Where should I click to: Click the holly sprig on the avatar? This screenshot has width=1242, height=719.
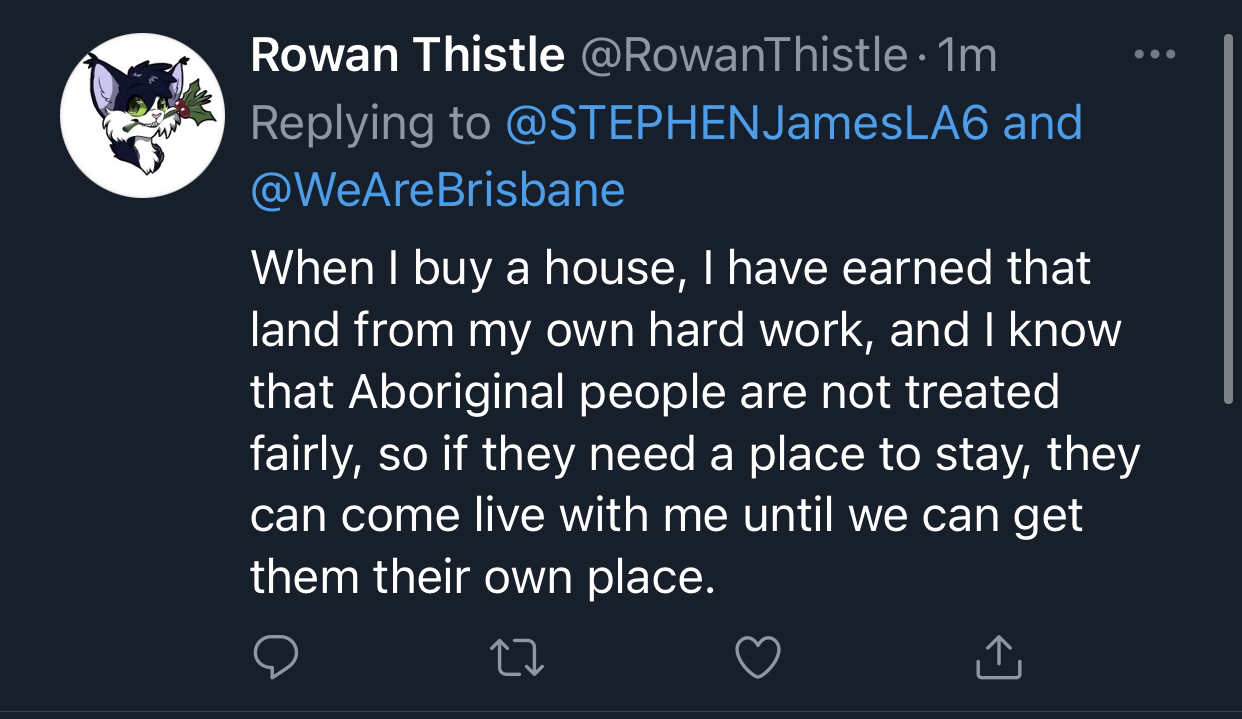[x=193, y=105]
